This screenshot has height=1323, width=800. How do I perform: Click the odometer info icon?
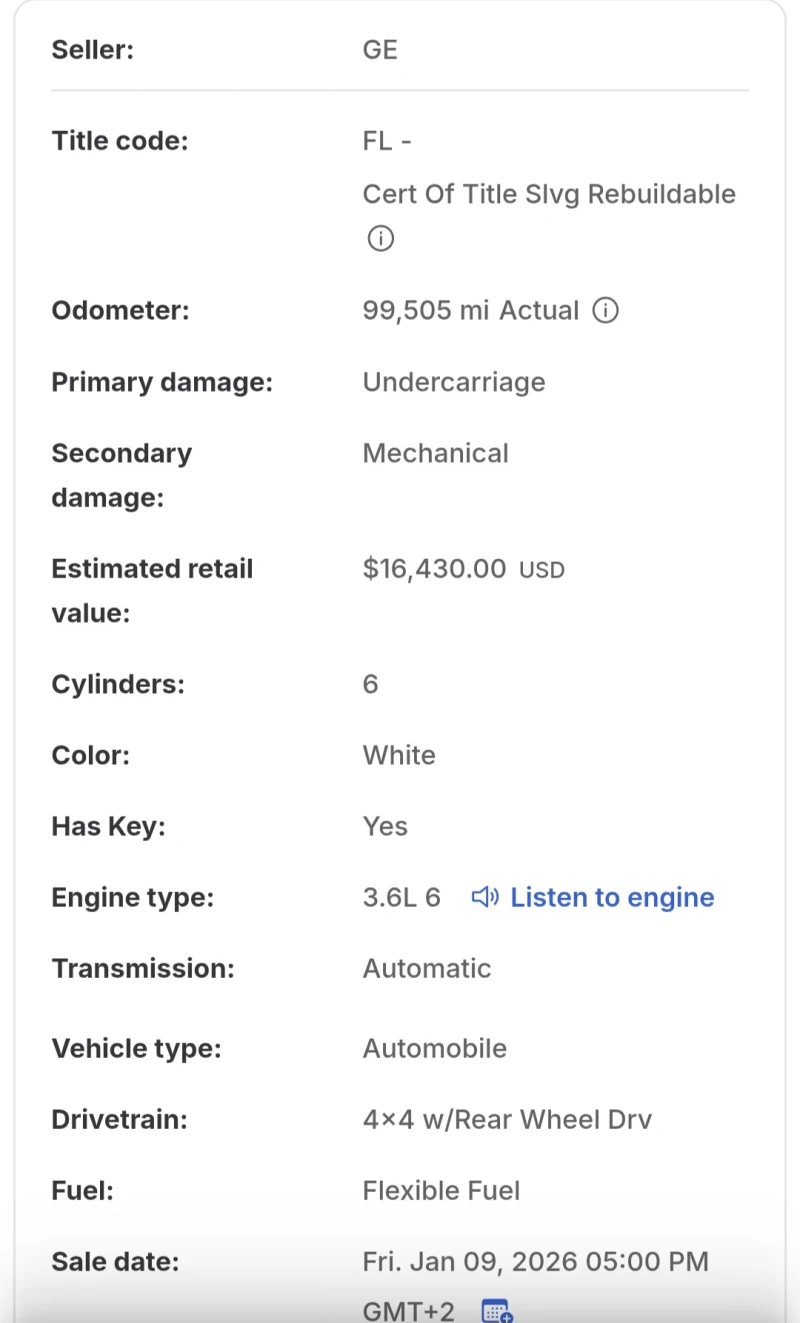[605, 311]
